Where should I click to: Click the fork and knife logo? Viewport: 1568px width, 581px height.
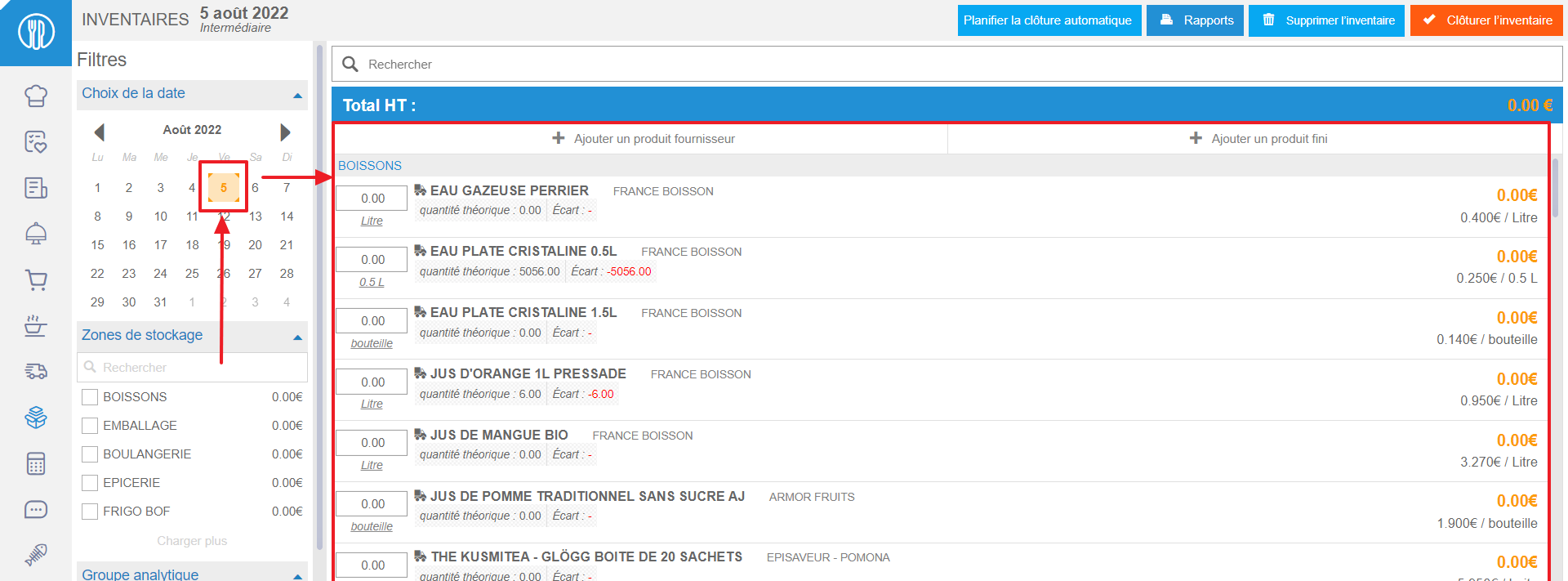(x=36, y=33)
